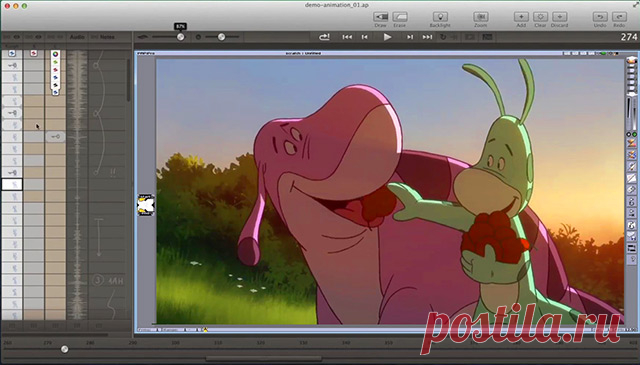Redo the last undone action
Image resolution: width=640 pixels, height=365 pixels.
[619, 17]
